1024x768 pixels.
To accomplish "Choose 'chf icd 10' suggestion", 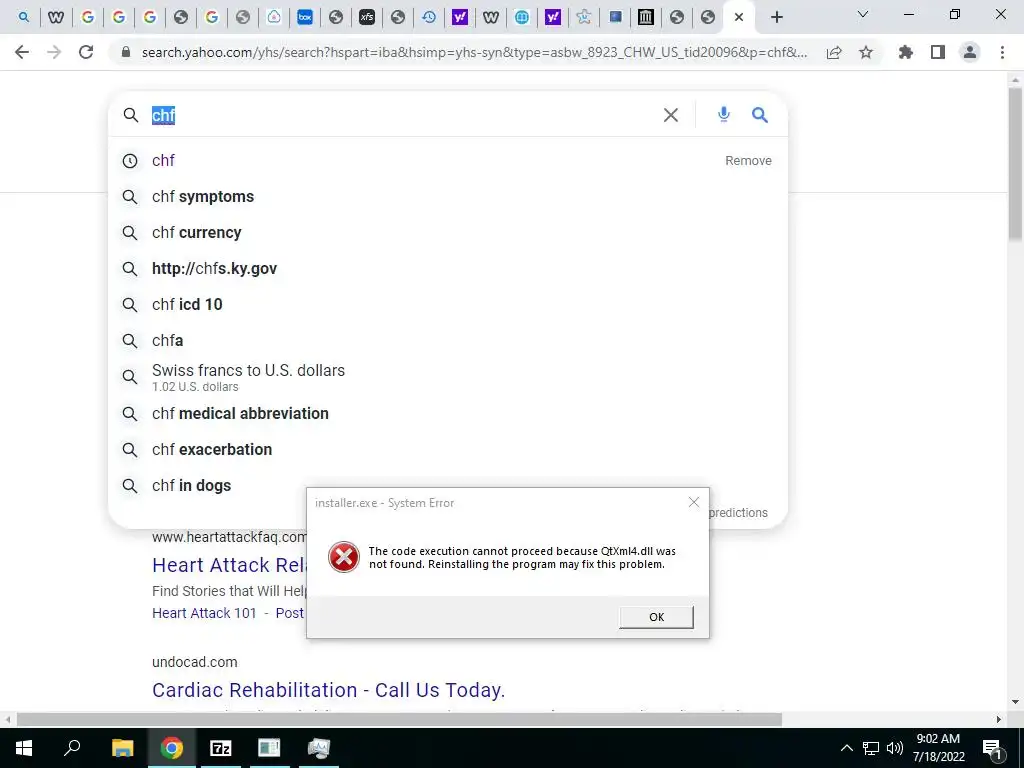I will tap(447, 304).
